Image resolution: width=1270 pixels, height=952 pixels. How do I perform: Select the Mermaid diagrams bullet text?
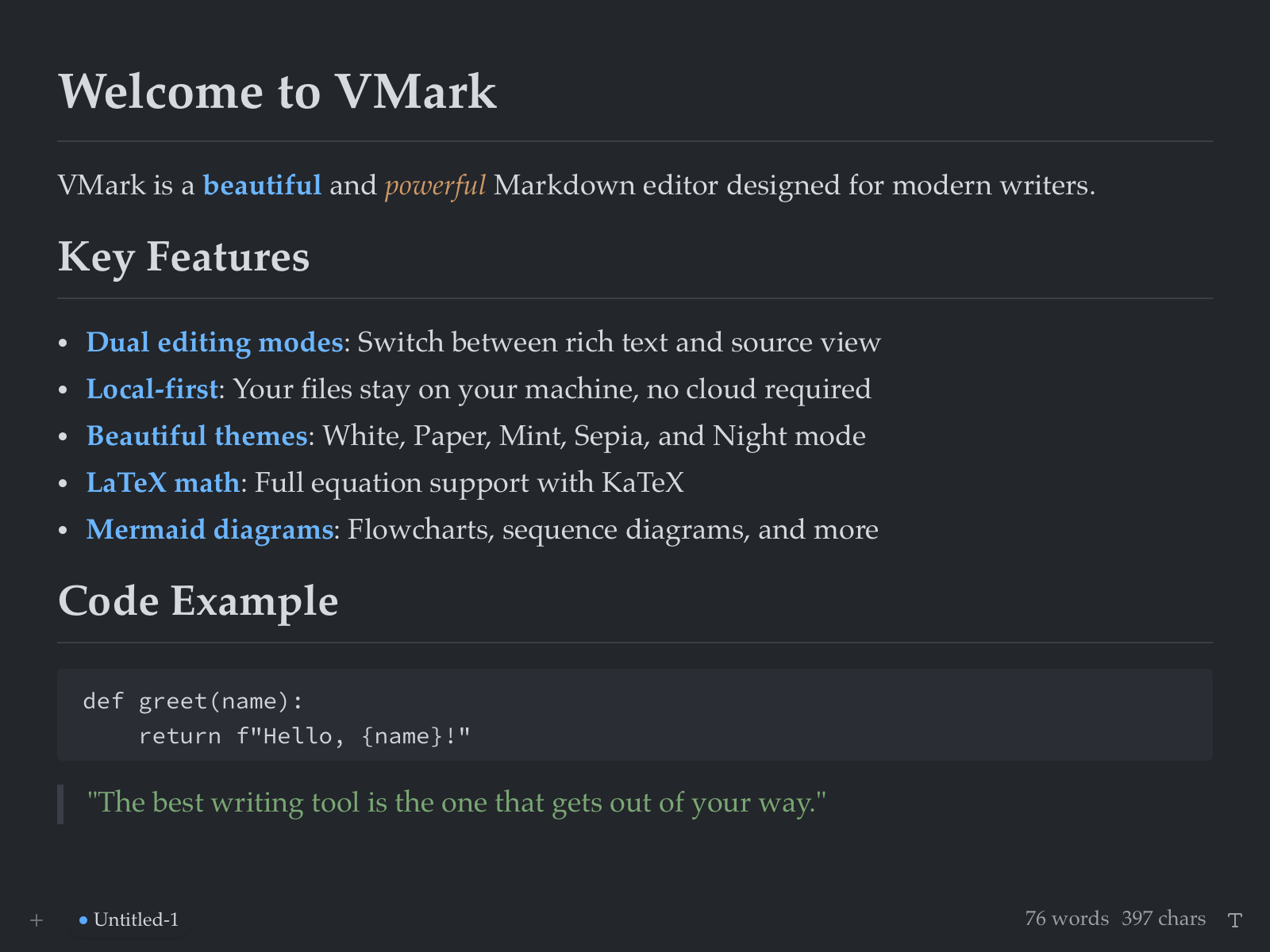click(210, 529)
